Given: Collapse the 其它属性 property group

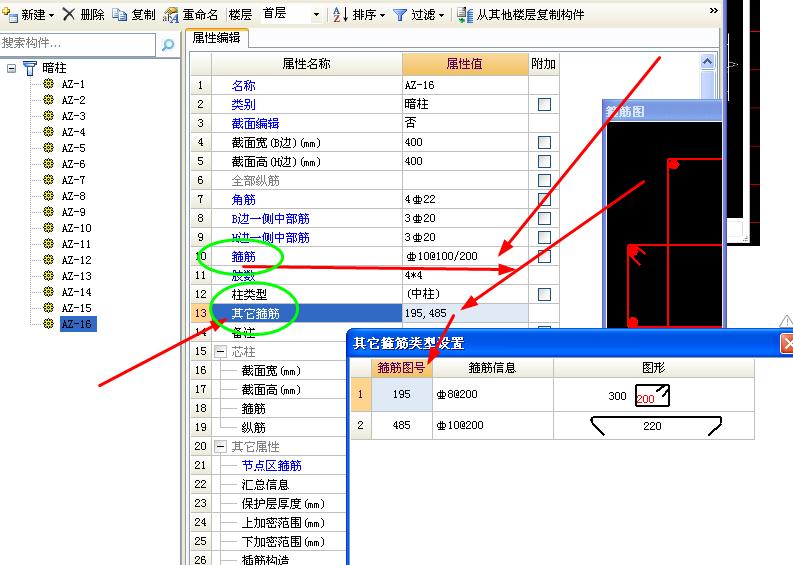Looking at the screenshot, I should click(x=220, y=446).
